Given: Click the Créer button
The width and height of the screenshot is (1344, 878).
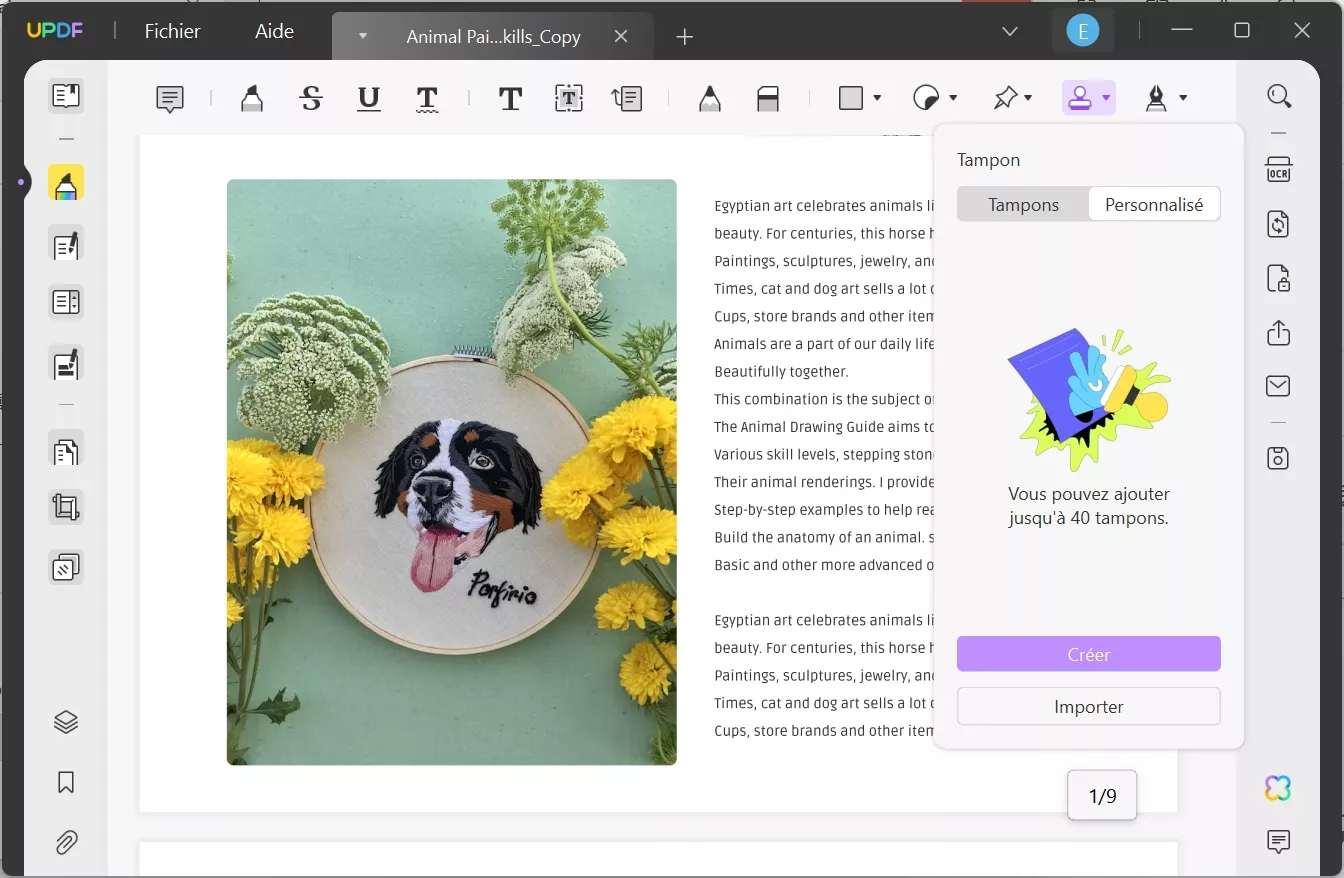Looking at the screenshot, I should click(x=1088, y=654).
